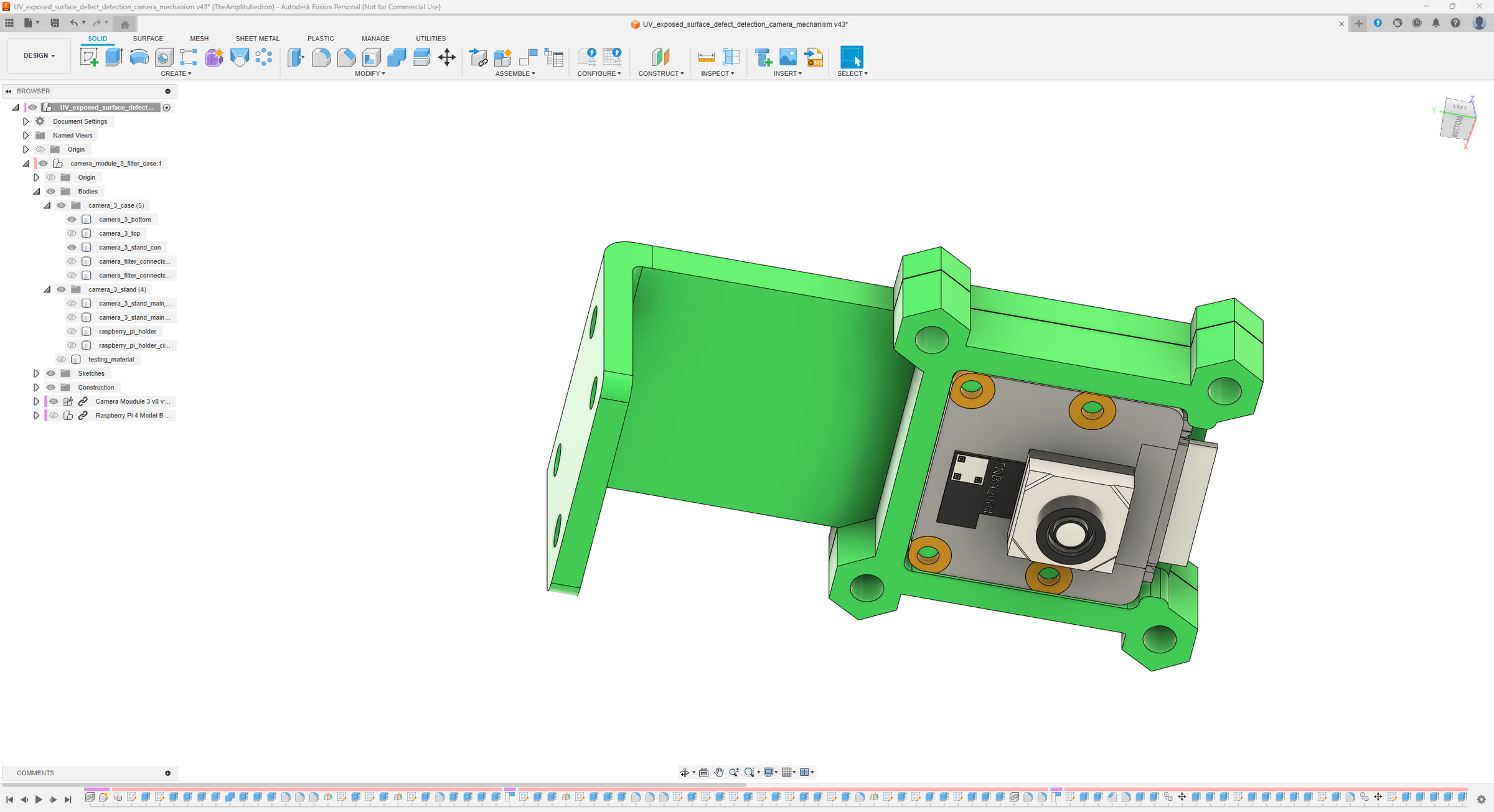Activate the Move/Copy tool
The image size is (1494, 812).
447,57
